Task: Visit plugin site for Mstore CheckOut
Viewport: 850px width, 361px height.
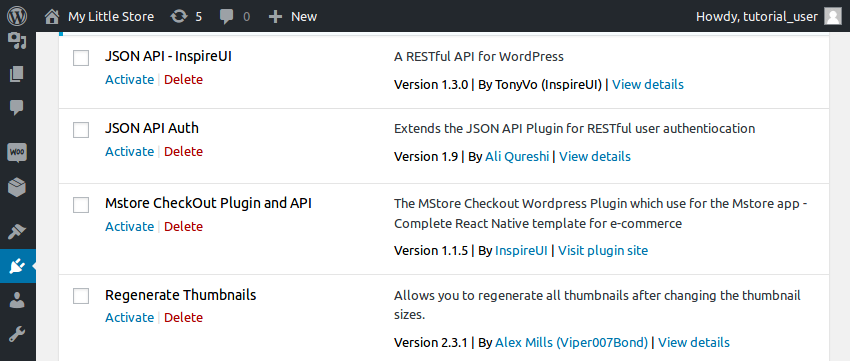Action: click(603, 250)
